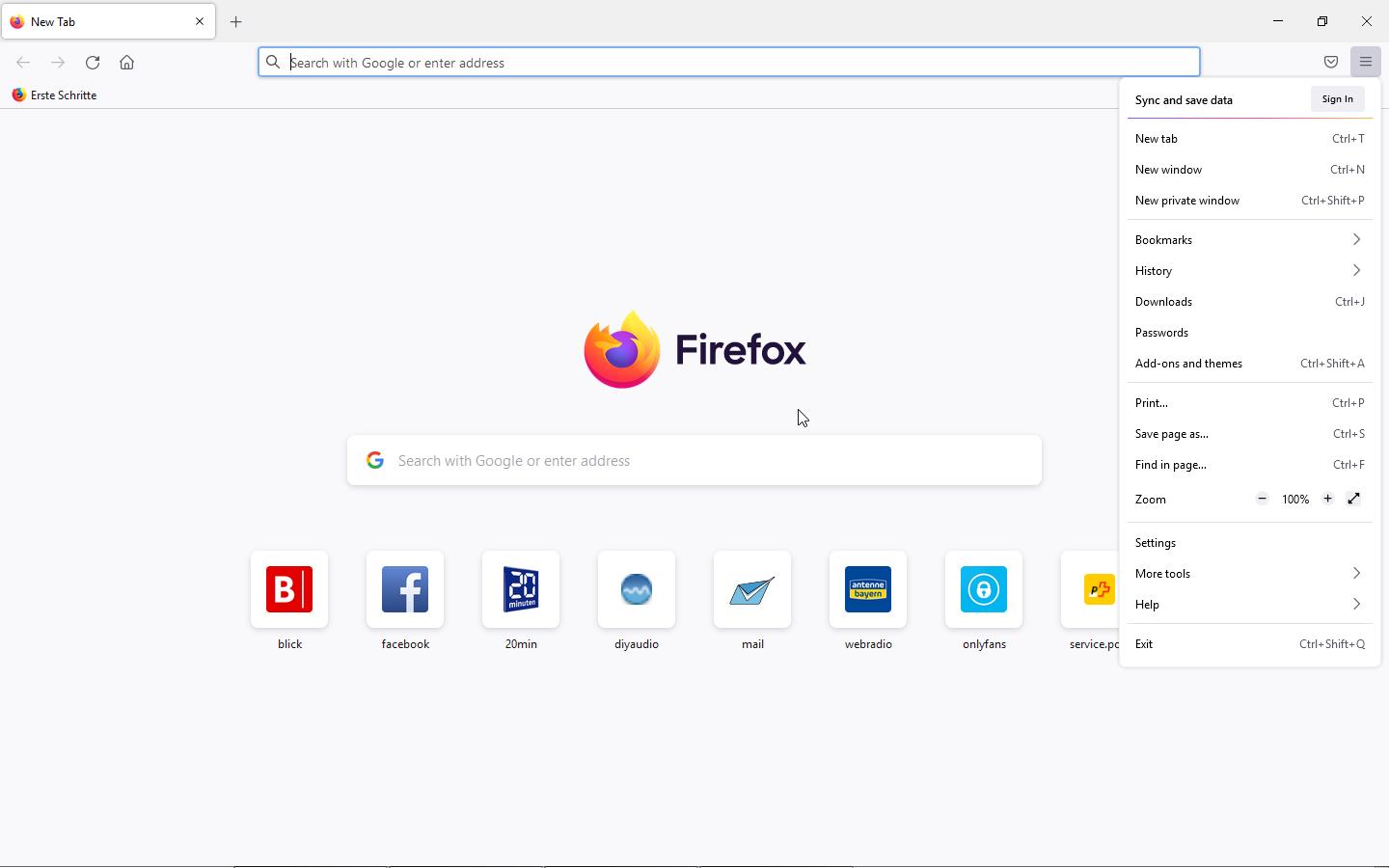1389x868 pixels.
Task: Open the Save to Pocket icon
Action: pyautogui.click(x=1331, y=63)
